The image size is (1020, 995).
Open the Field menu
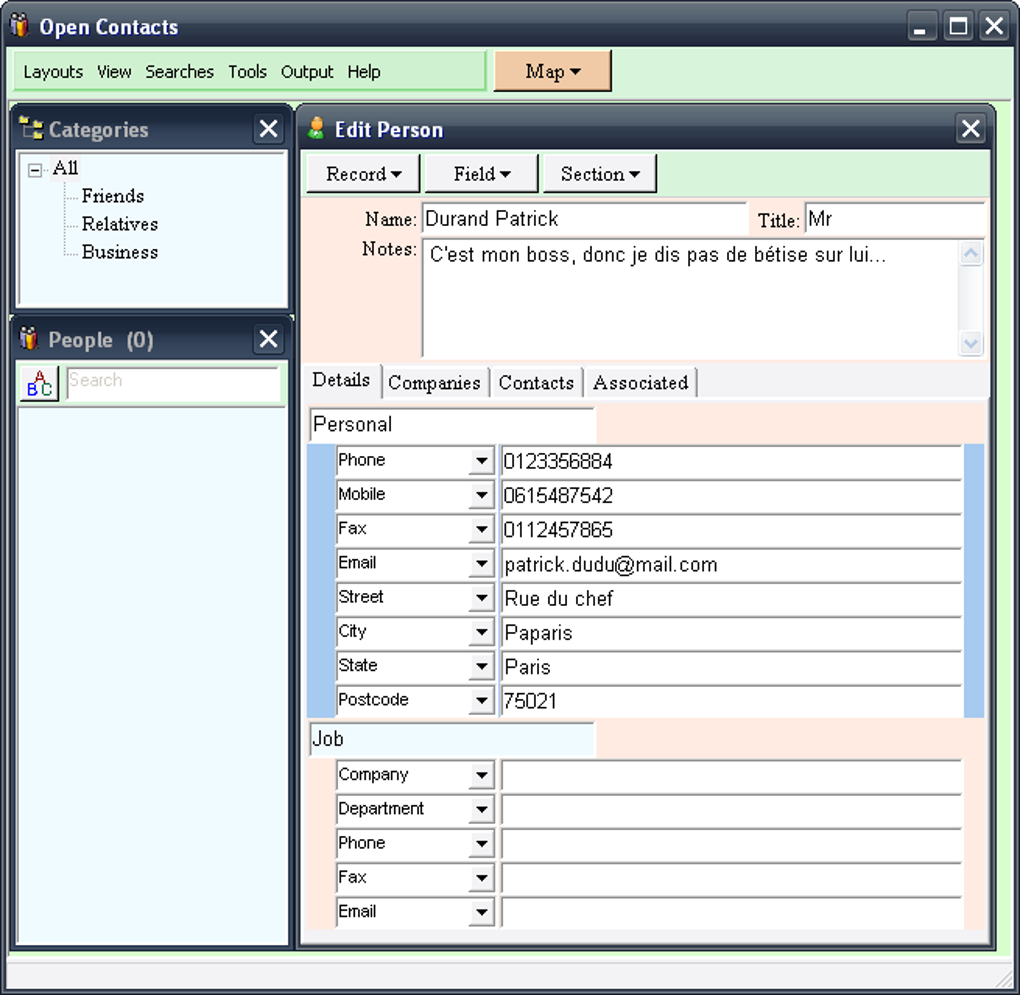pyautogui.click(x=480, y=172)
